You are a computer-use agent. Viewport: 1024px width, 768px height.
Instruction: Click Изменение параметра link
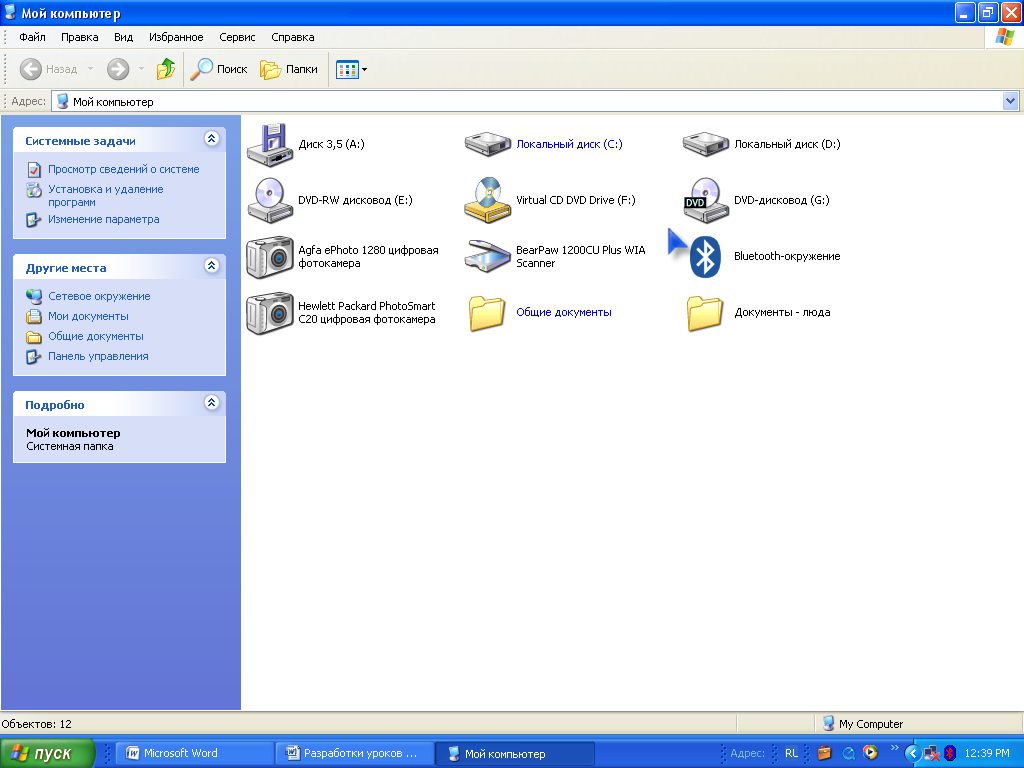[x=103, y=219]
